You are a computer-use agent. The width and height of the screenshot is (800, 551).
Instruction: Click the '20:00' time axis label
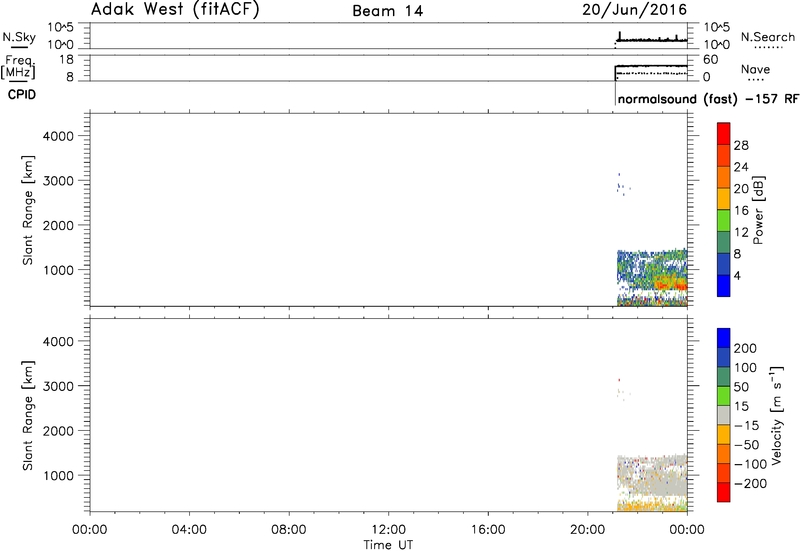click(587, 530)
